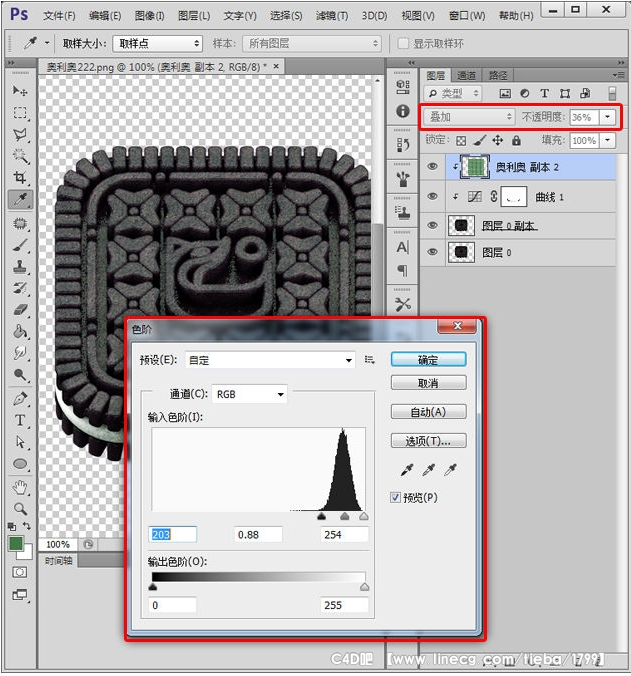This screenshot has height=676, width=631.
Task: Select the Horizontal Type tool
Action: 20,420
